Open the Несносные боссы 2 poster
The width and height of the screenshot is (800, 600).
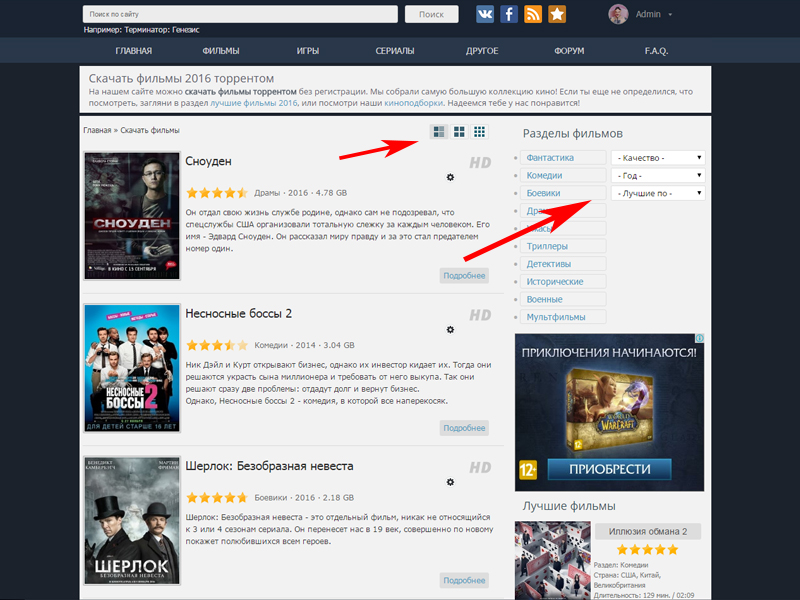pos(132,368)
